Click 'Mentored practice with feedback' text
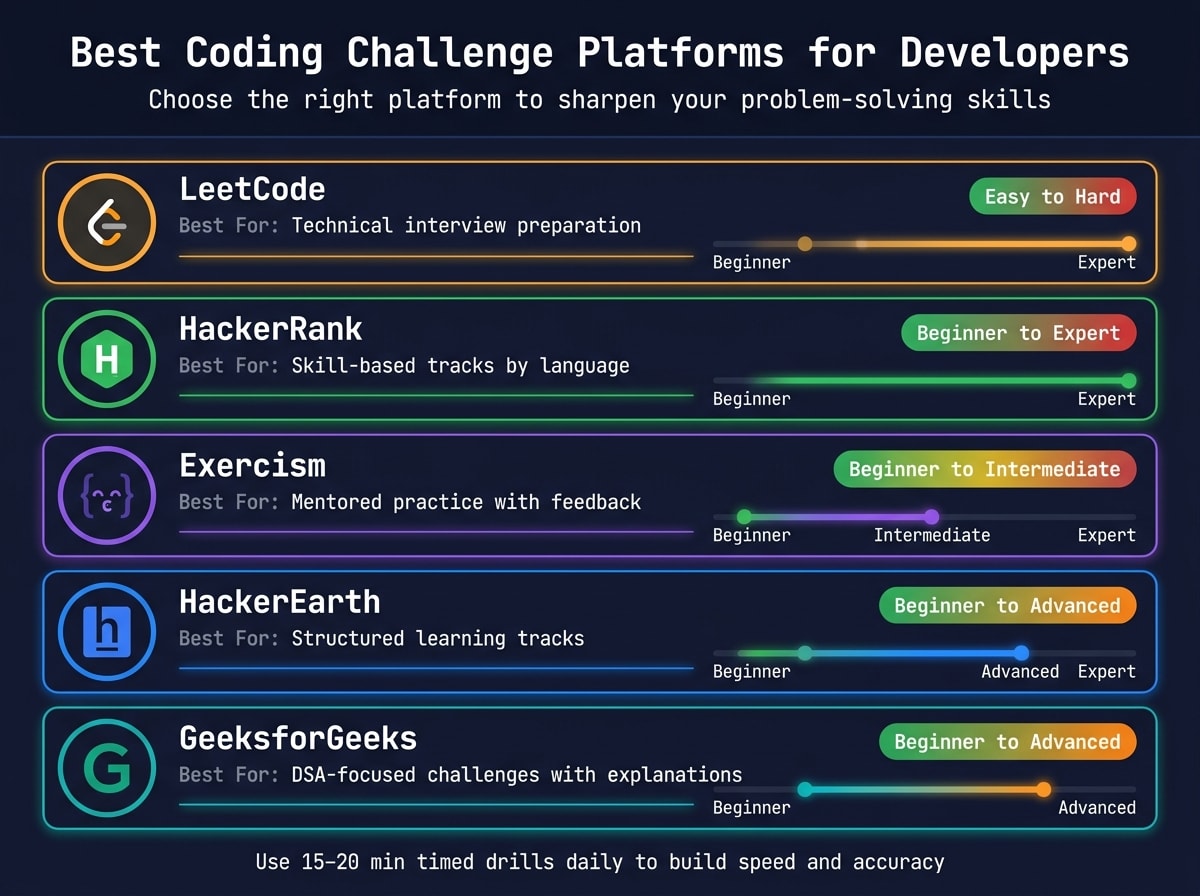The height and width of the screenshot is (896, 1200). point(466,502)
